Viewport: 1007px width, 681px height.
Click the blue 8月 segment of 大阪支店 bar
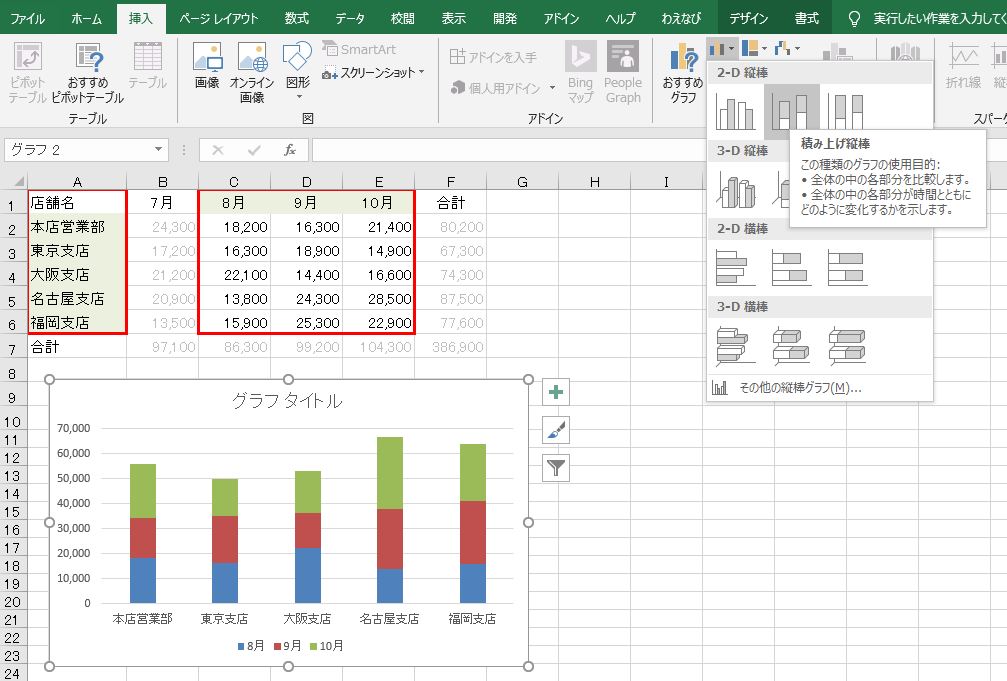pyautogui.click(x=307, y=576)
